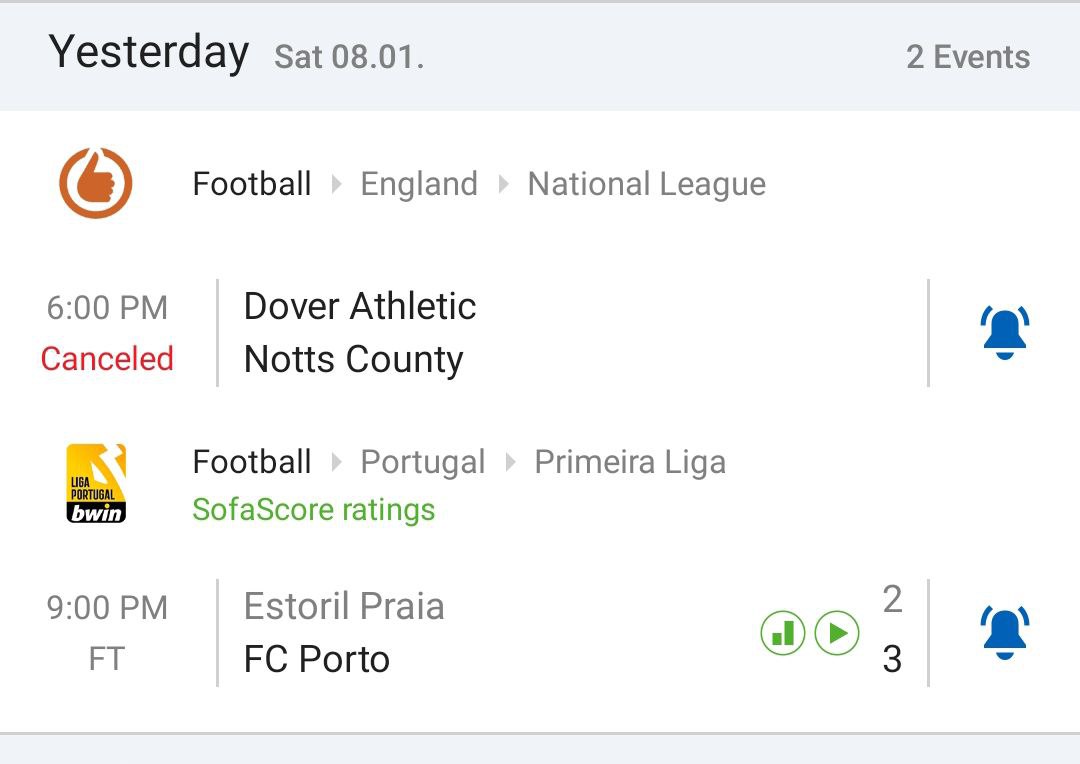The image size is (1080, 764).
Task: Select Football in Primeira Liga breadcrumb
Action: point(252,462)
